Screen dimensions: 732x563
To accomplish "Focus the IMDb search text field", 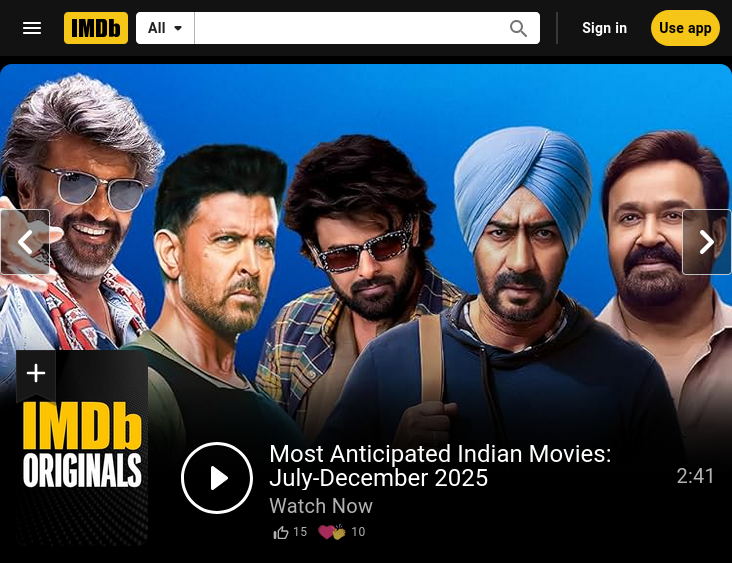I will (350, 28).
